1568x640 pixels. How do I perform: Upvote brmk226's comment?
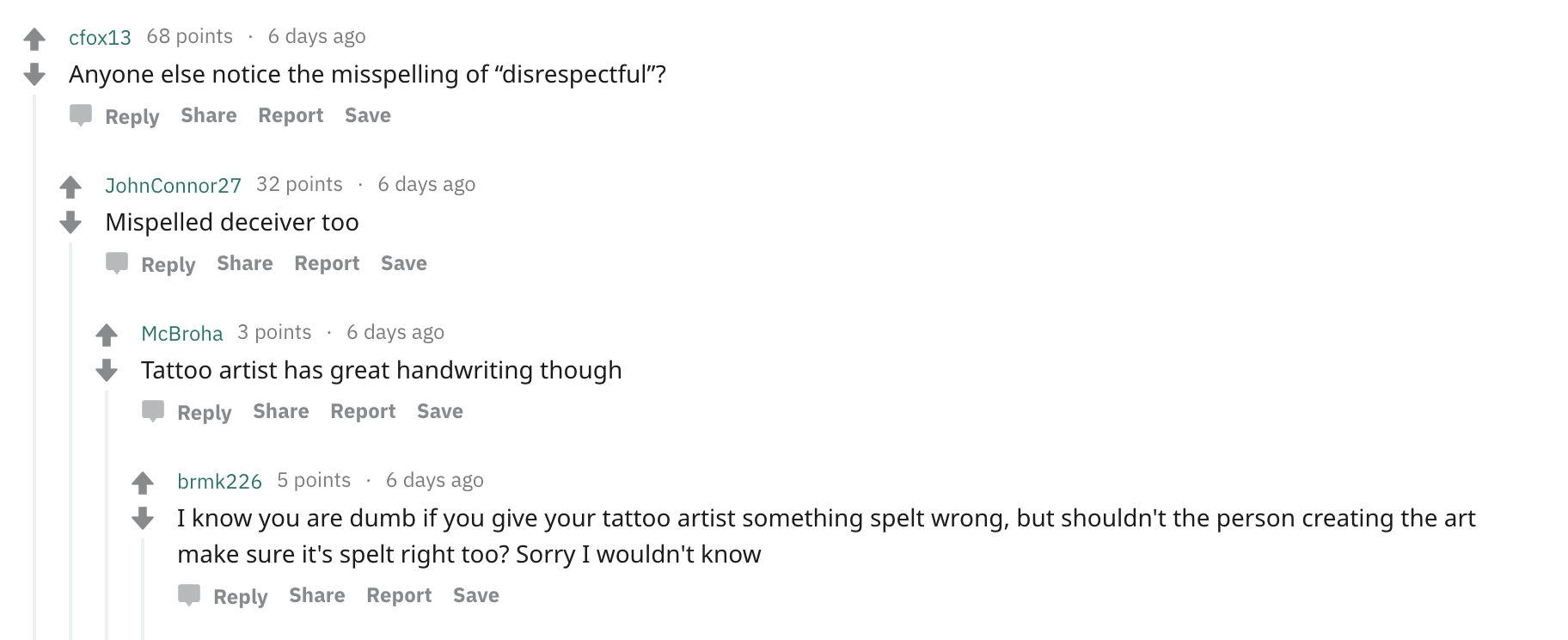[x=143, y=483]
